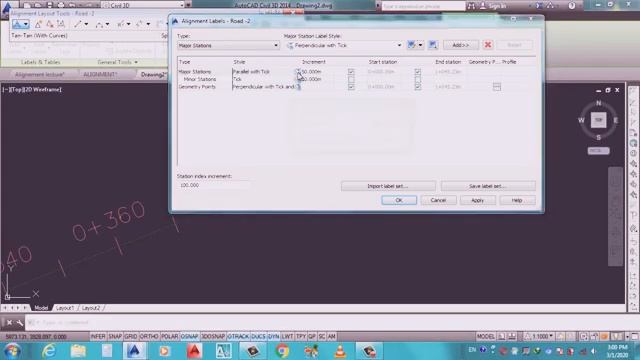This screenshot has width=640, height=360.
Task: Click the TOP face of the ViewCube
Action: (598, 120)
